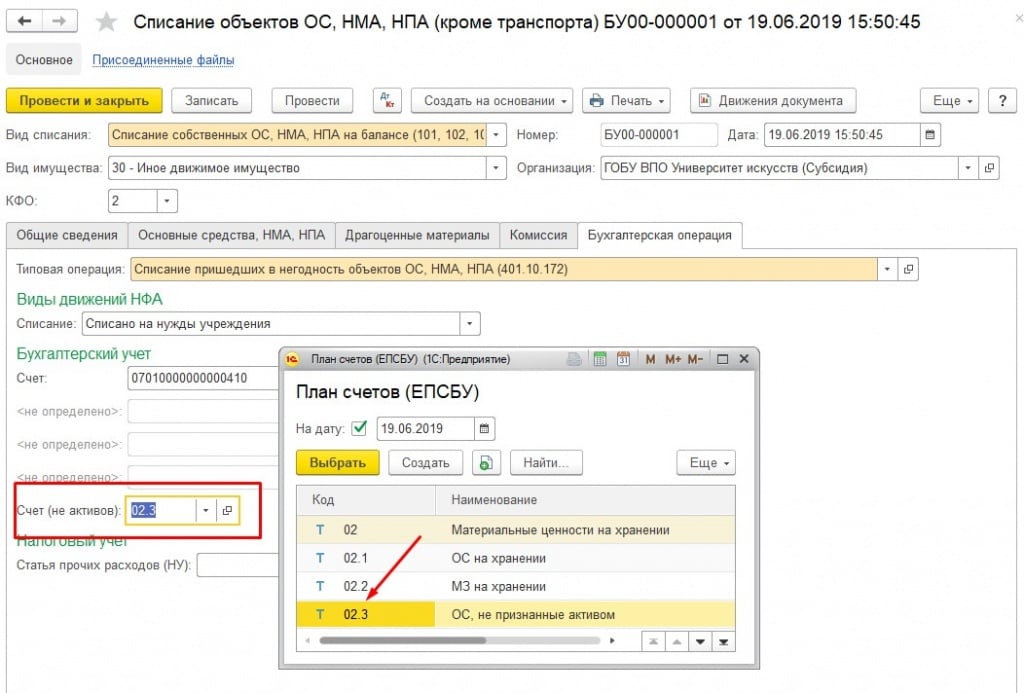Screen dimensions: 1024x693
Task: Click the green copy-create icon beside Создать
Action: (x=486, y=463)
